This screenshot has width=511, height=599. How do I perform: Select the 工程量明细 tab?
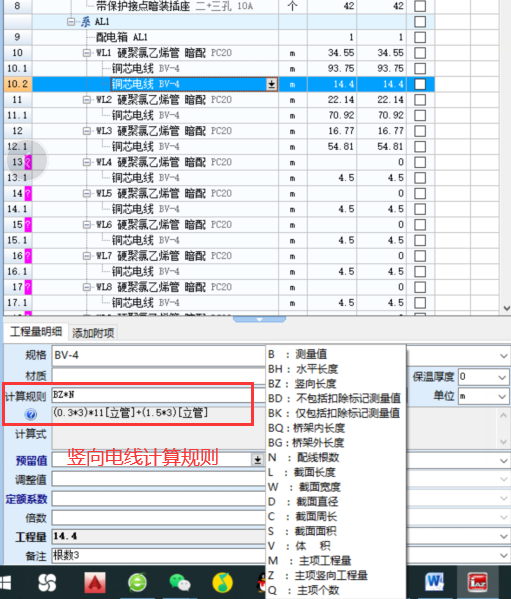36,332
